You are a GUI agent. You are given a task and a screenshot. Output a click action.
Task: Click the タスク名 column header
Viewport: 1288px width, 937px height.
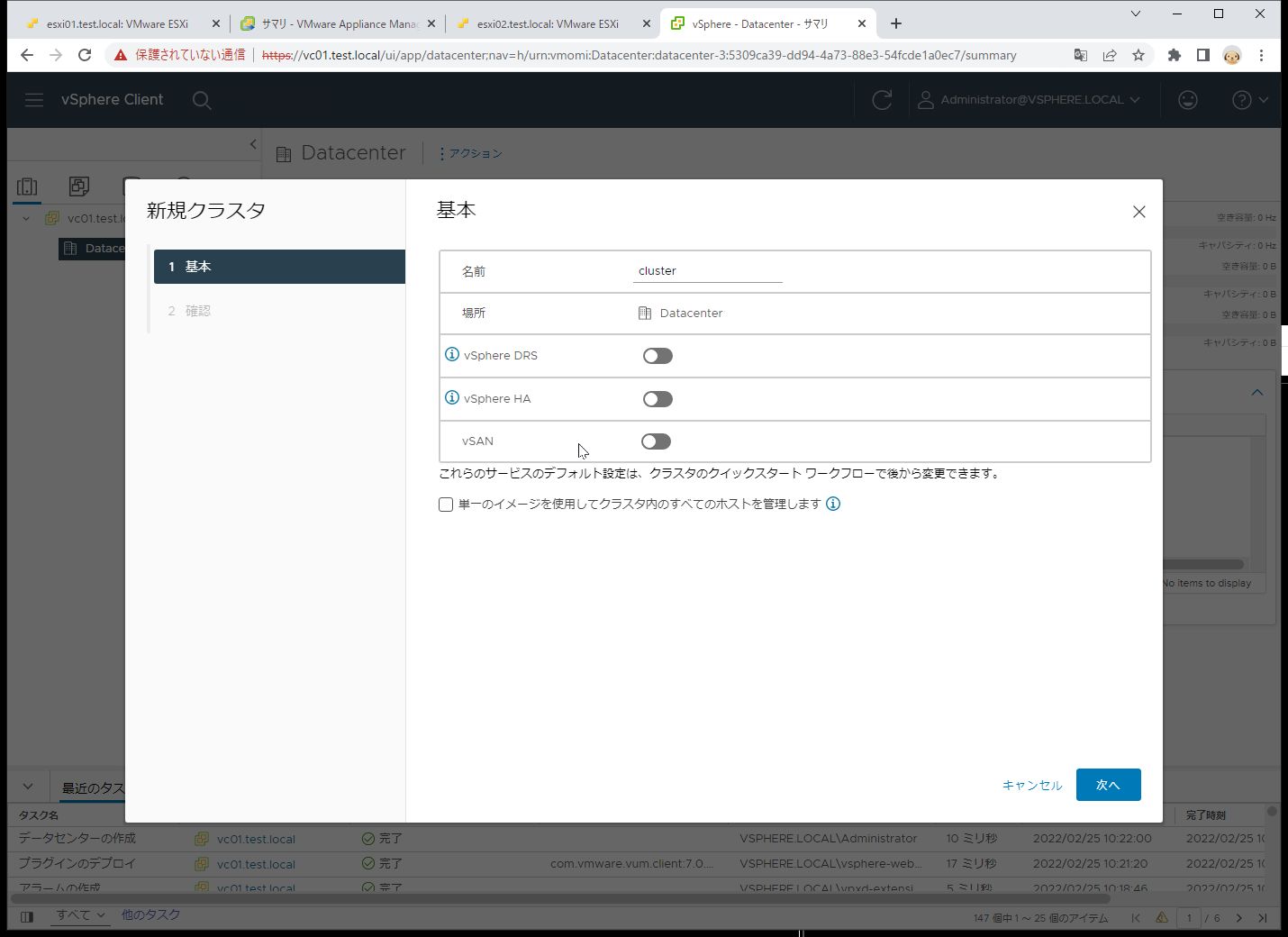(39, 815)
